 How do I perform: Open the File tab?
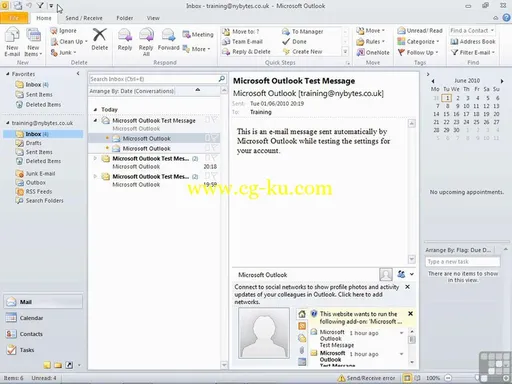[14, 18]
